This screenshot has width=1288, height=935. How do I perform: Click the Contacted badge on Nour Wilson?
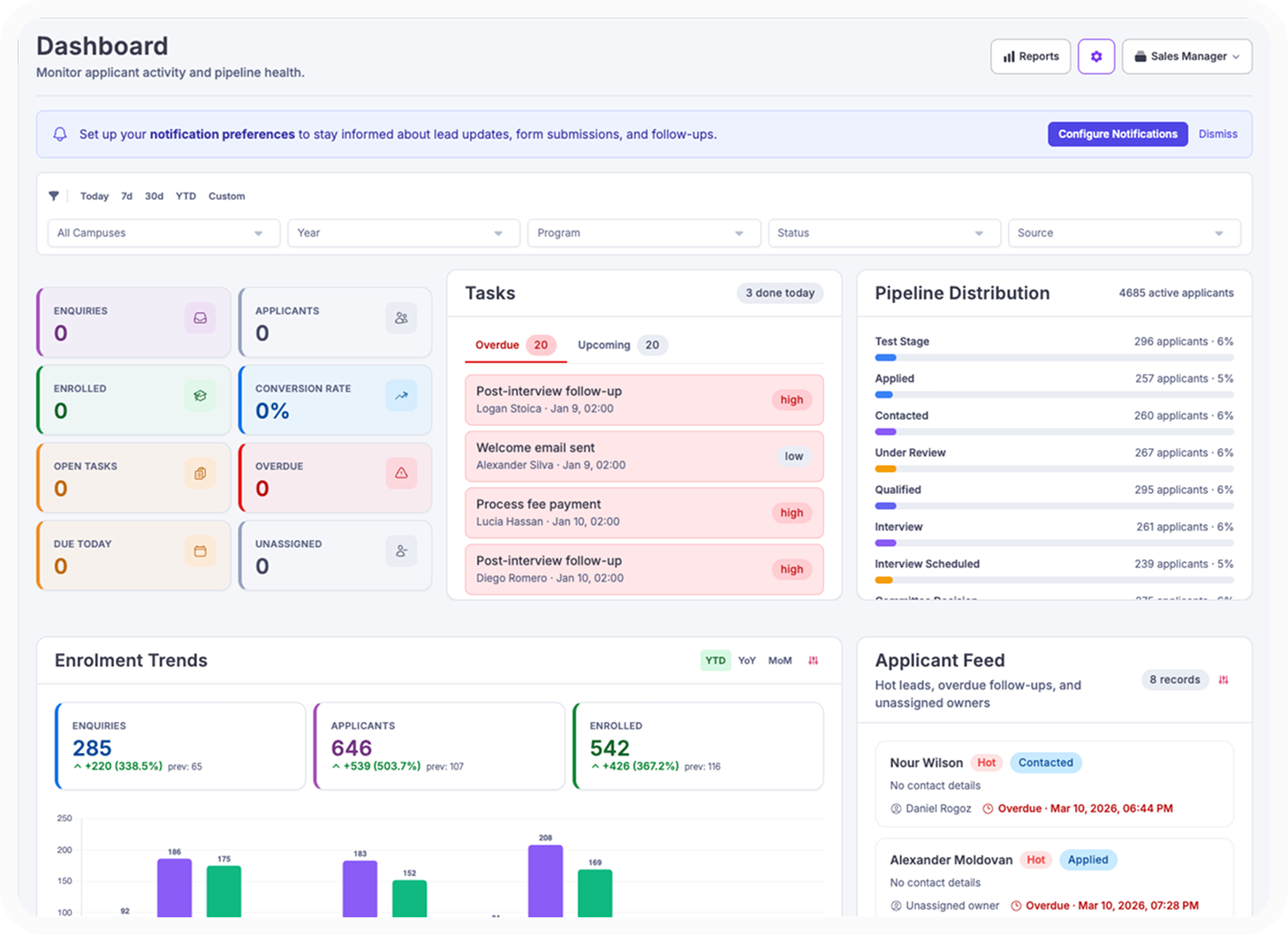[x=1045, y=763]
